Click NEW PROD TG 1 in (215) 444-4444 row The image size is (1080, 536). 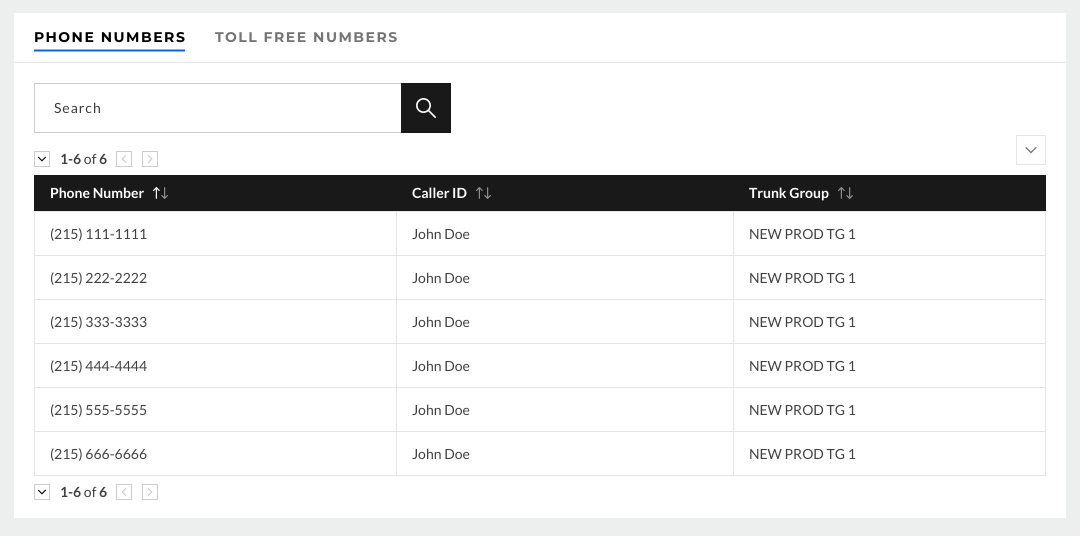802,367
